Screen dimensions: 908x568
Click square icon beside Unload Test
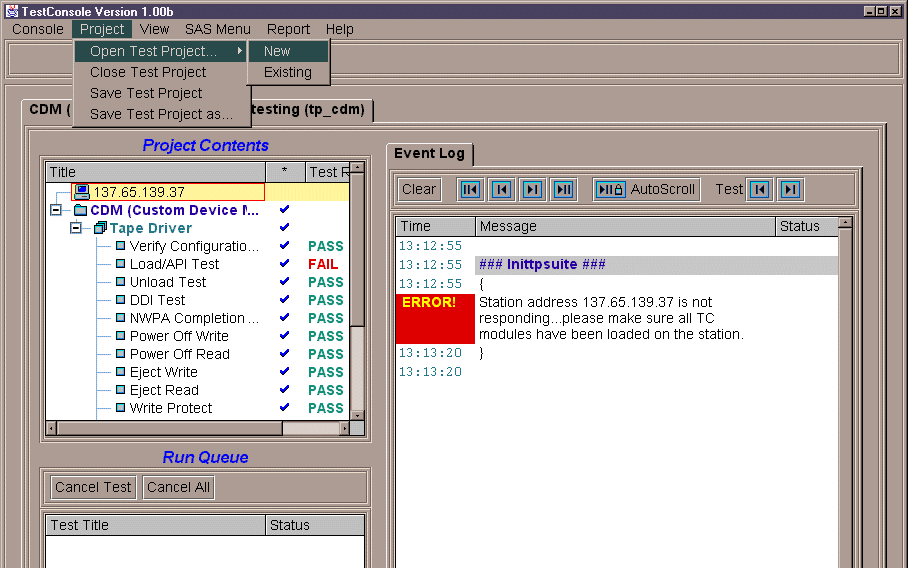point(120,281)
